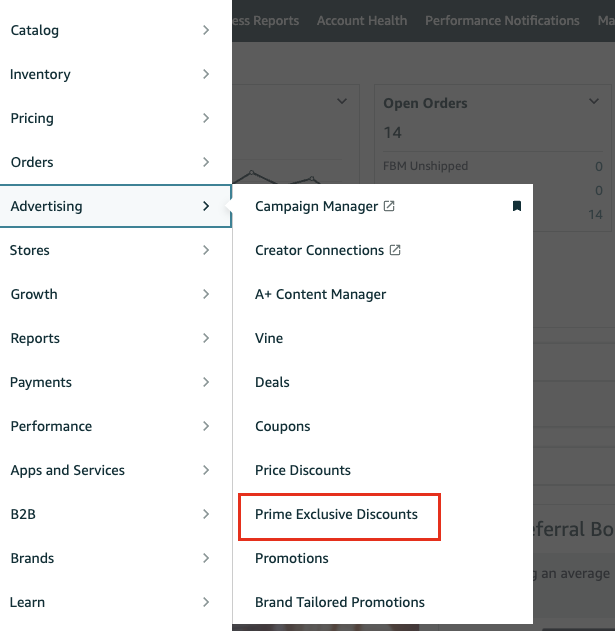Image resolution: width=615 pixels, height=631 pixels.
Task: Click the Open Orders count 14
Action: coord(392,132)
